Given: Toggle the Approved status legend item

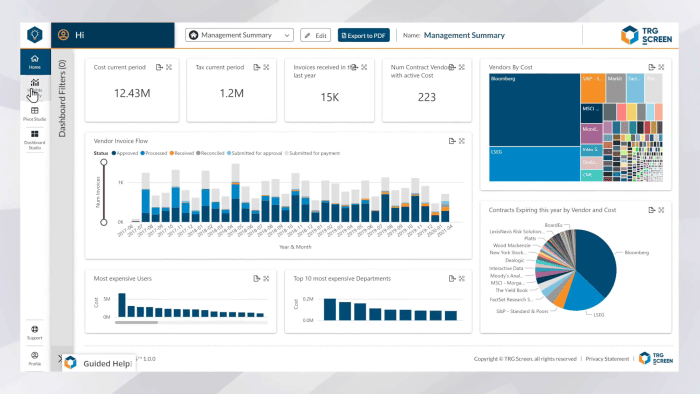Looking at the screenshot, I should pyautogui.click(x=125, y=153).
